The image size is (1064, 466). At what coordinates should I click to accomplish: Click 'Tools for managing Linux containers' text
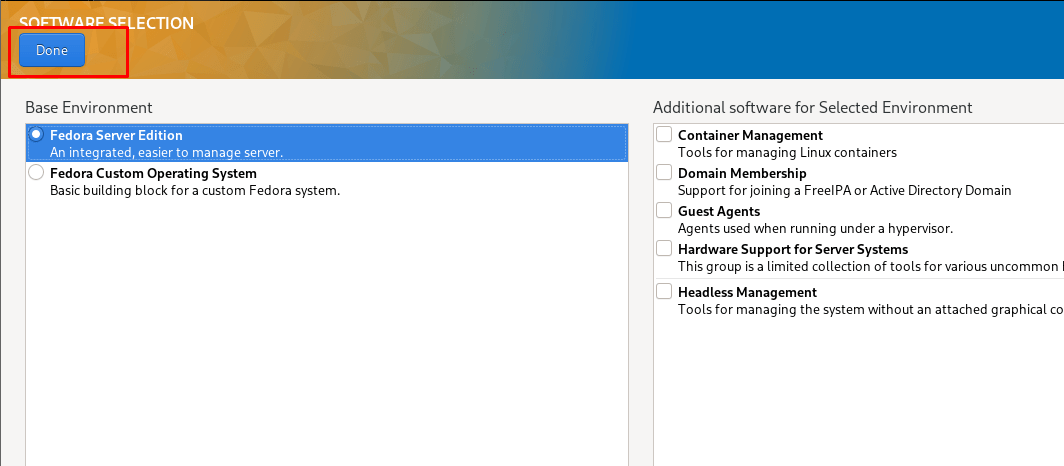tap(787, 153)
